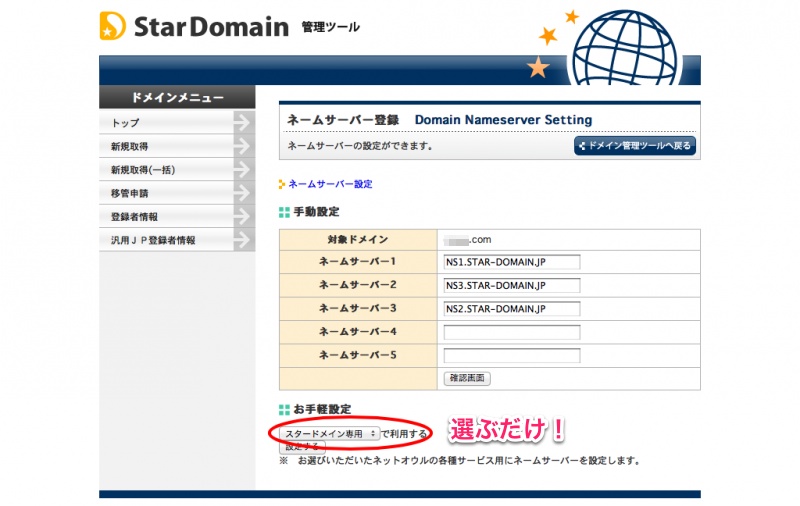Click the arrow icon beside トップ

(244, 122)
